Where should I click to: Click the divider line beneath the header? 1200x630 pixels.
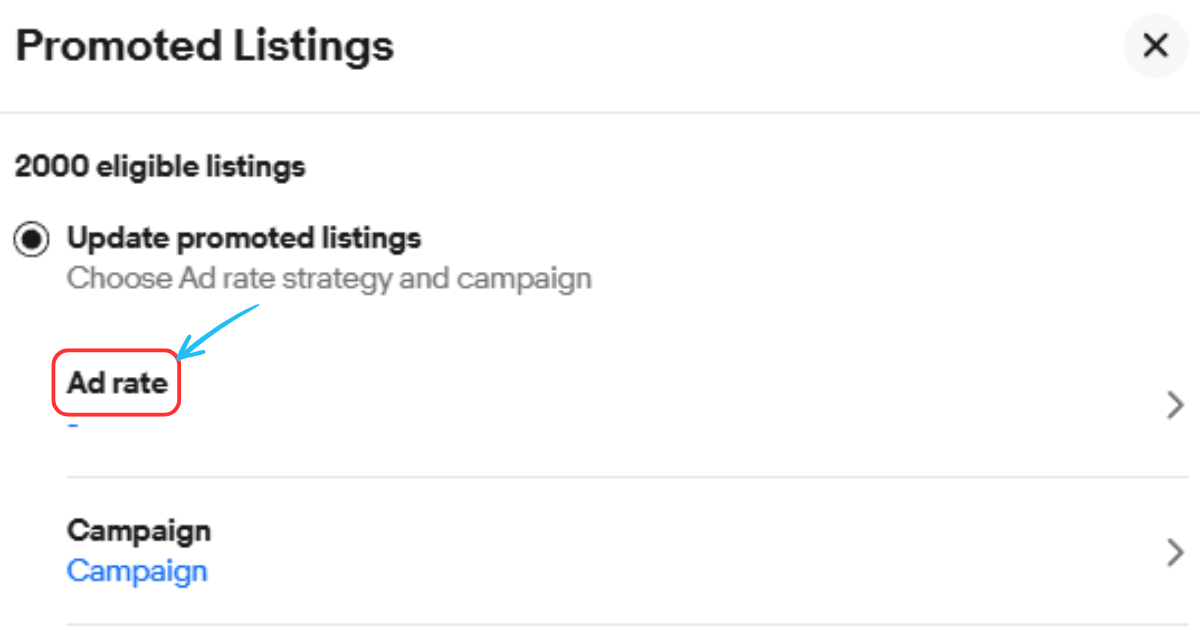(600, 112)
